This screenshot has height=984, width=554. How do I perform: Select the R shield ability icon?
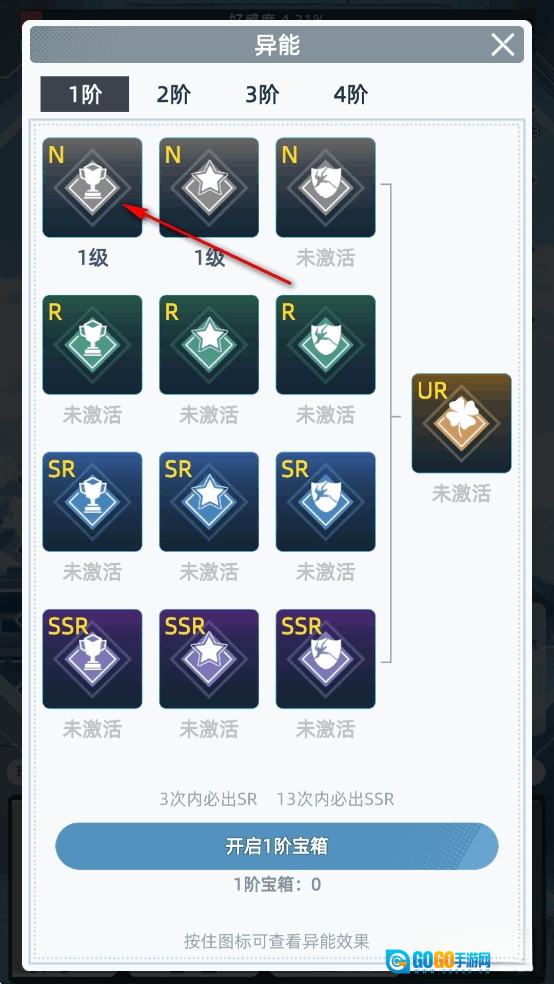pyautogui.click(x=326, y=345)
